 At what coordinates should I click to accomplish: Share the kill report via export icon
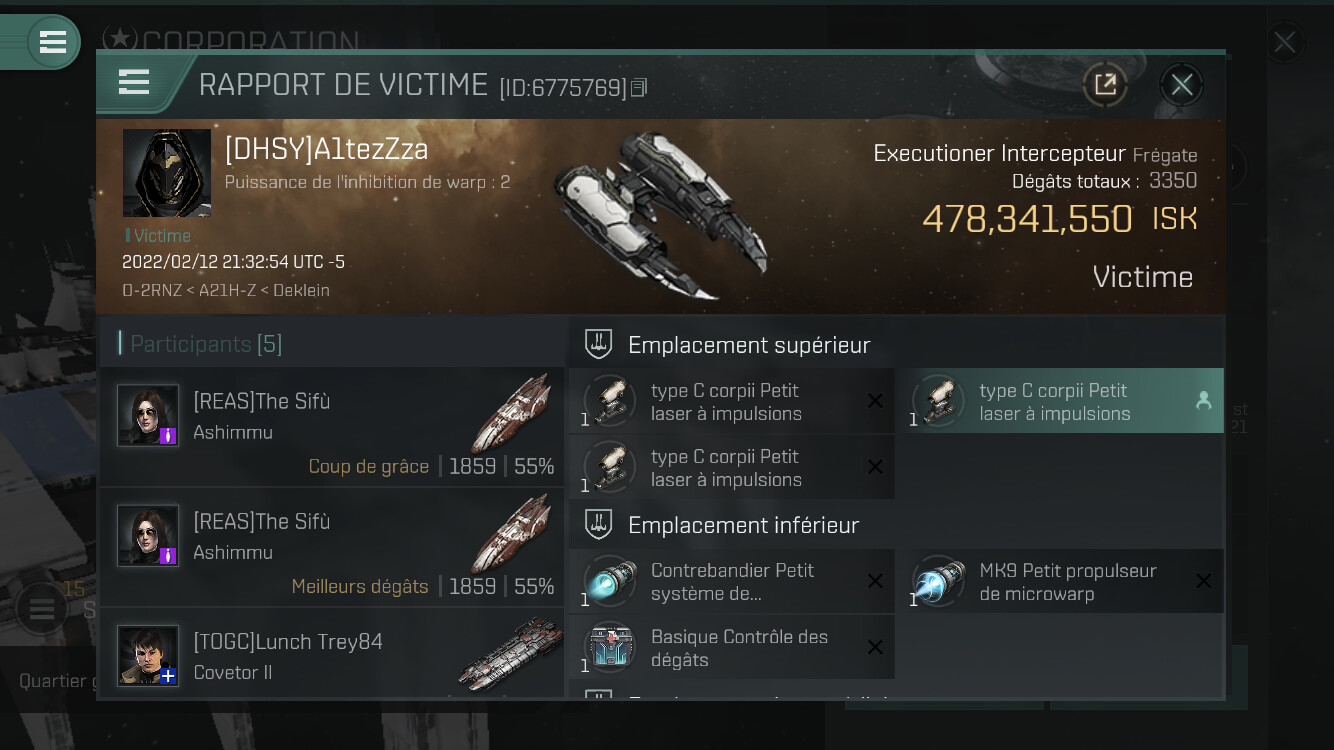[1105, 85]
